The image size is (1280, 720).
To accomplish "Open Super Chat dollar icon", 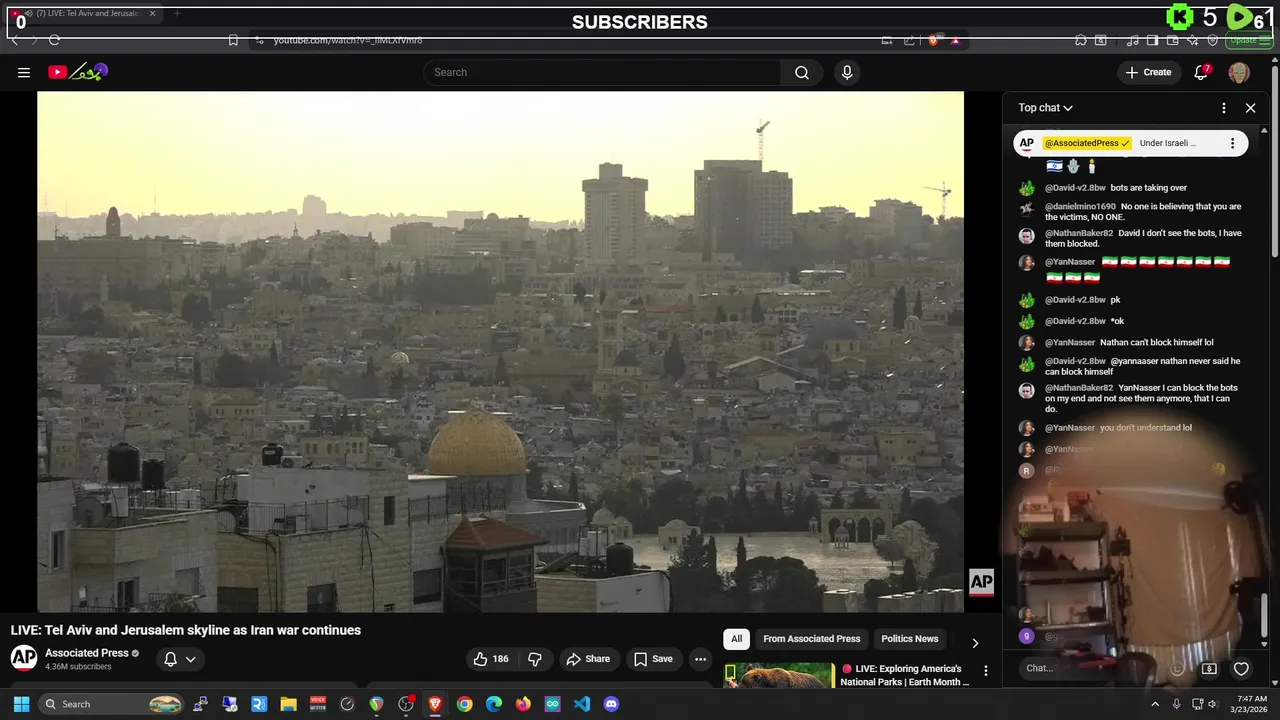I will click(1209, 668).
